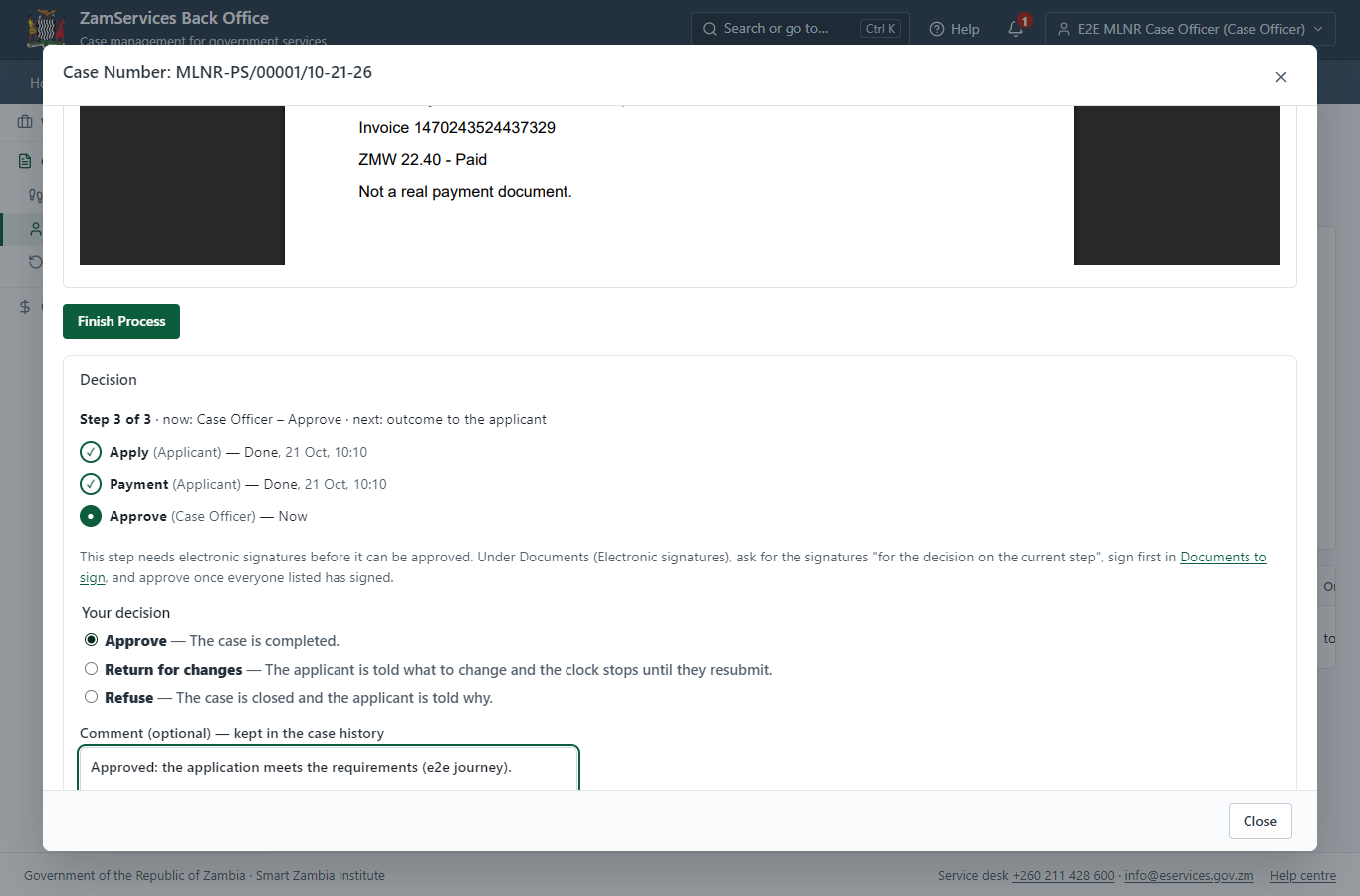The height and width of the screenshot is (896, 1360).
Task: Select the Approve decision radio button
Action: click(92, 640)
